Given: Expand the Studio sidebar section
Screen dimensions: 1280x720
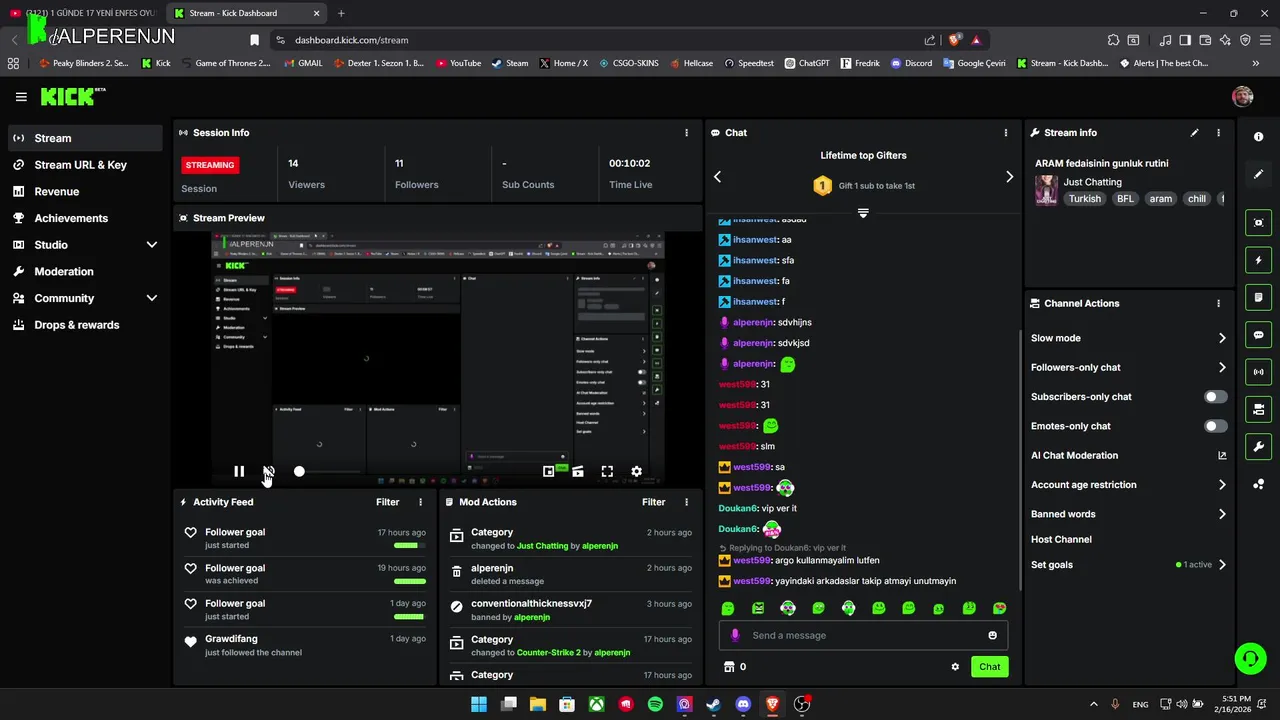Looking at the screenshot, I should click(x=152, y=245).
